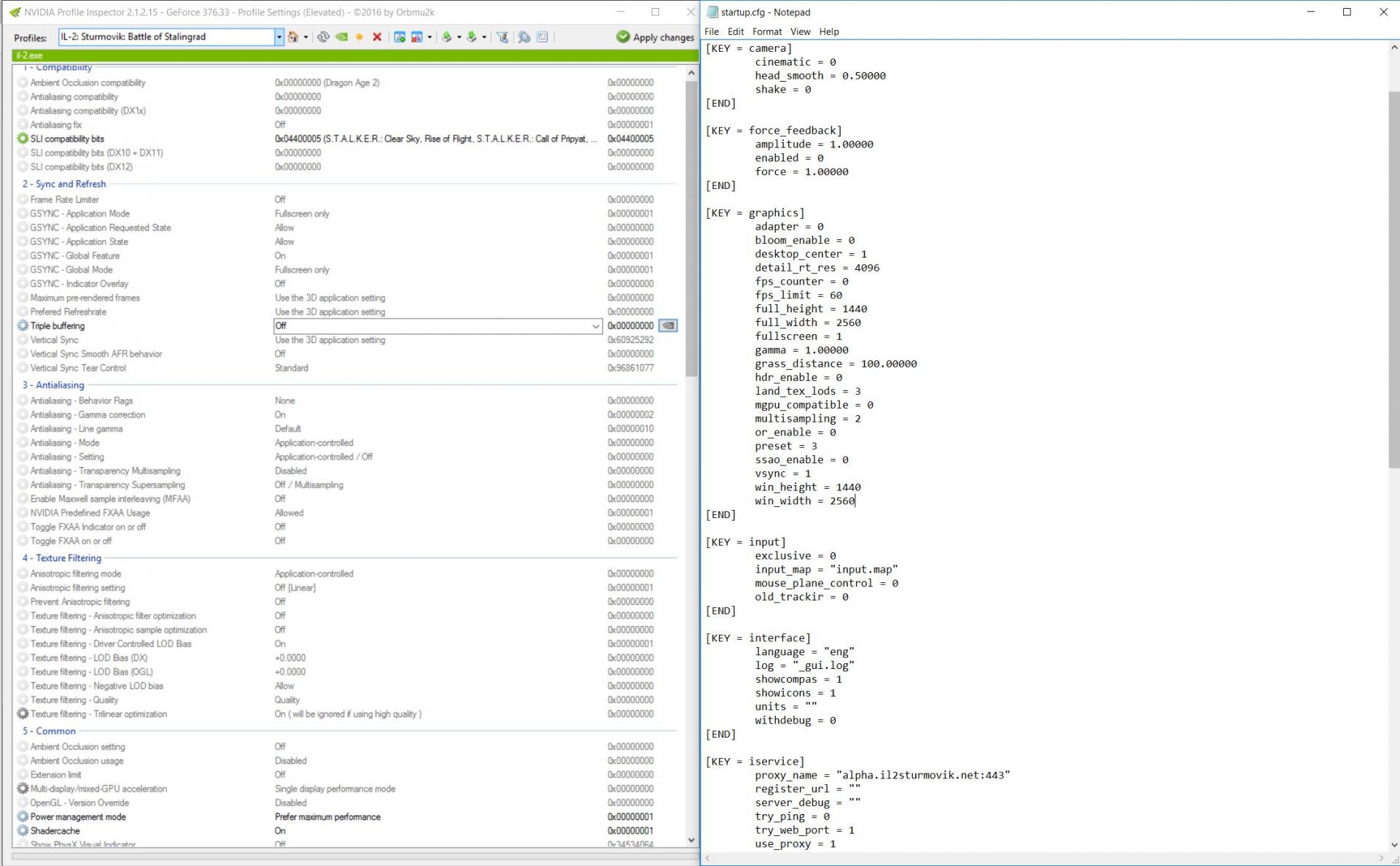
Task: Click the refresh profile settings icon
Action: [x=323, y=37]
